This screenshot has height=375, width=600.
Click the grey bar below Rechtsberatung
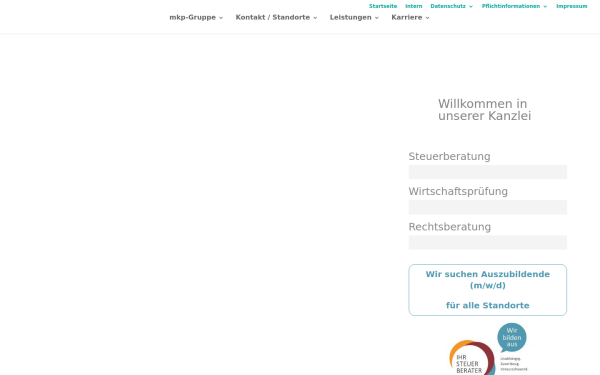click(488, 243)
